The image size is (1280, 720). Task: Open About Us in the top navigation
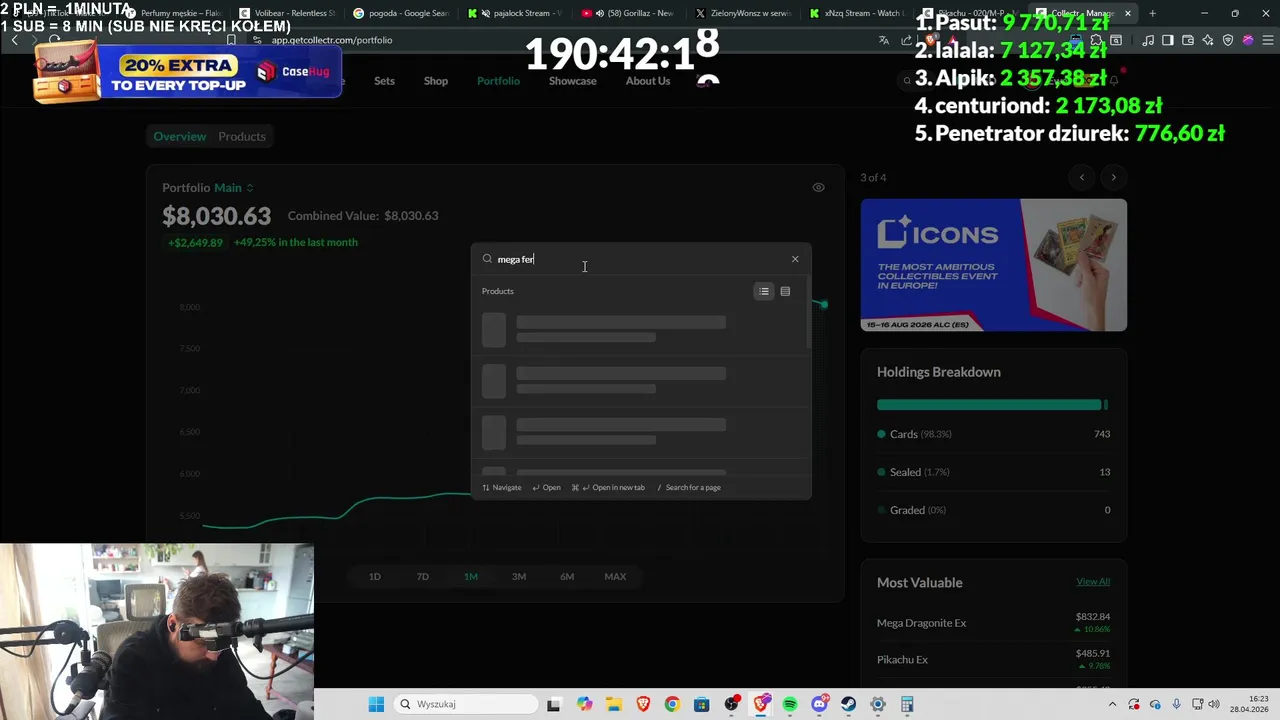648,81
